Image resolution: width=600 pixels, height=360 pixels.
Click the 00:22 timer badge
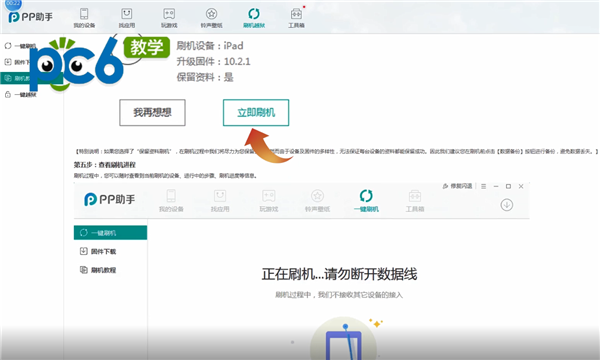13,3
